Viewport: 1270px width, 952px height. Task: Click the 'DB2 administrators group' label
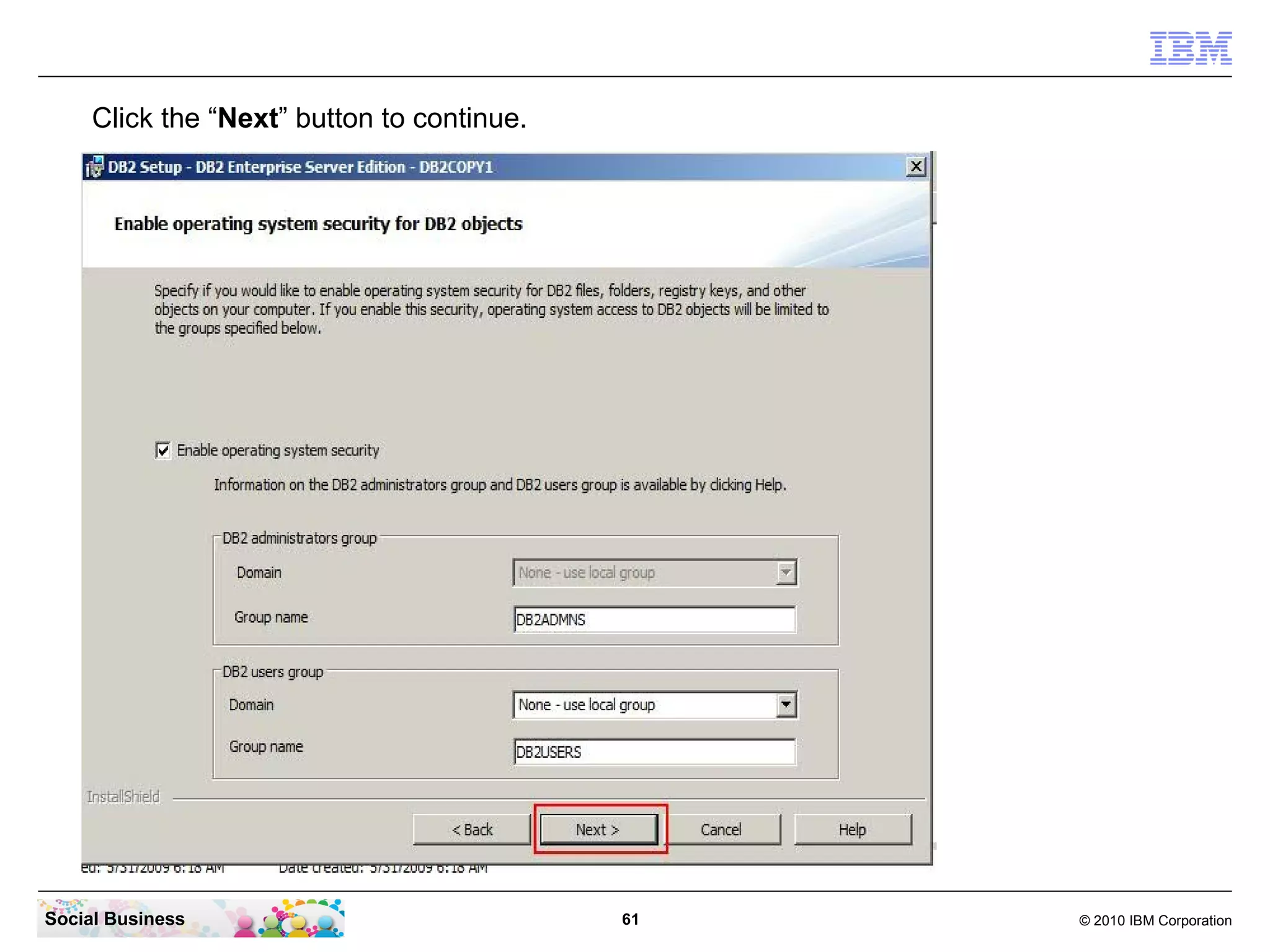(x=300, y=538)
